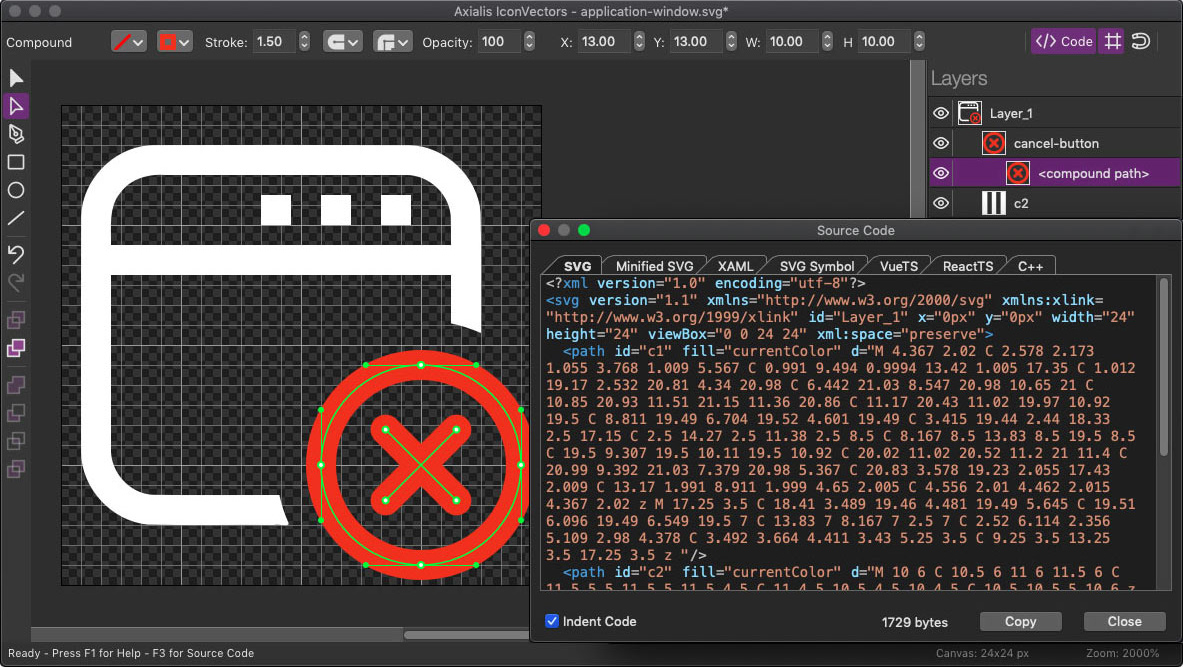Viewport: 1183px width, 667px height.
Task: Hide the Layer_1 layer via eye icon
Action: point(941,114)
